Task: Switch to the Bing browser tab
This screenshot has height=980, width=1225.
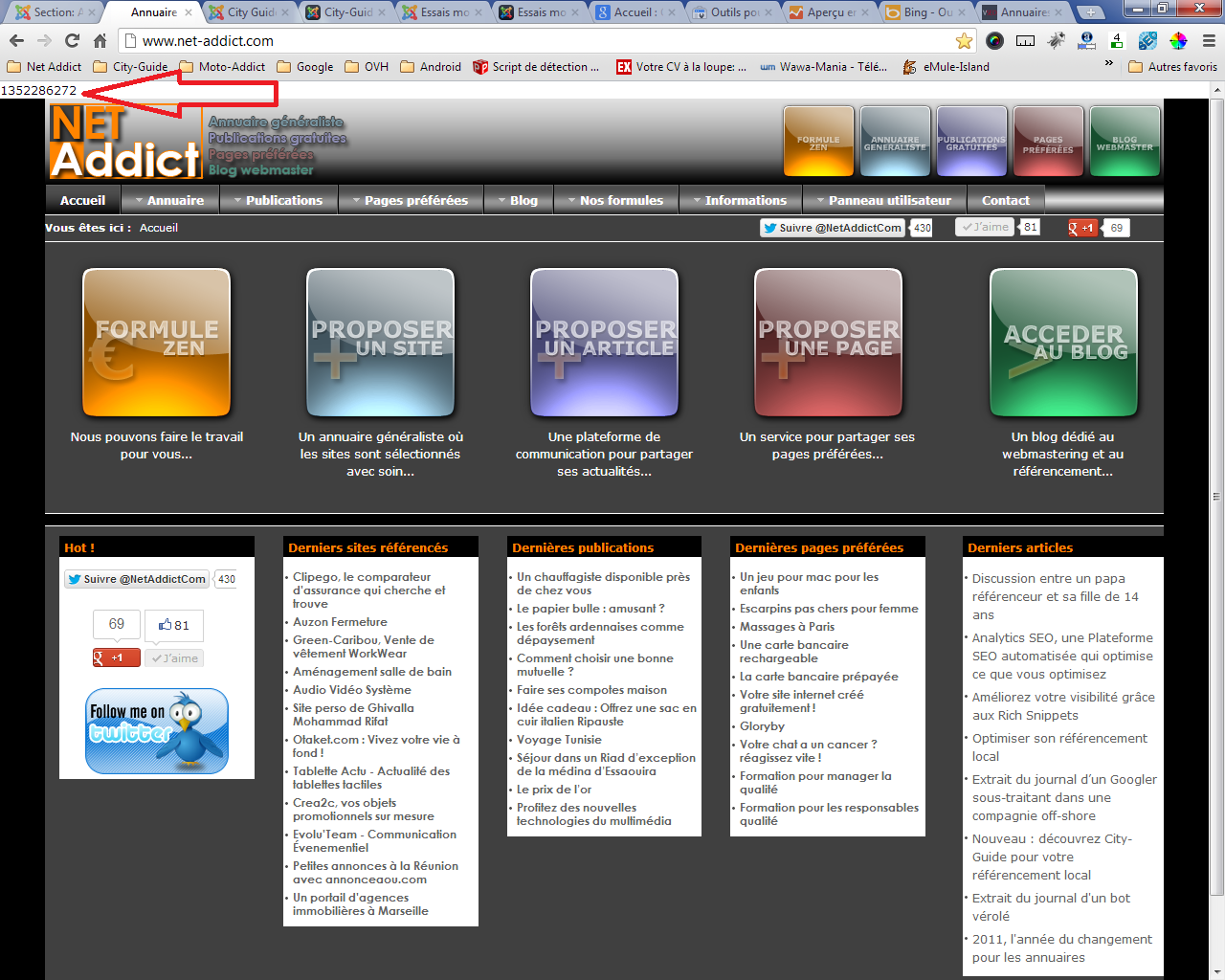Action: [x=926, y=12]
